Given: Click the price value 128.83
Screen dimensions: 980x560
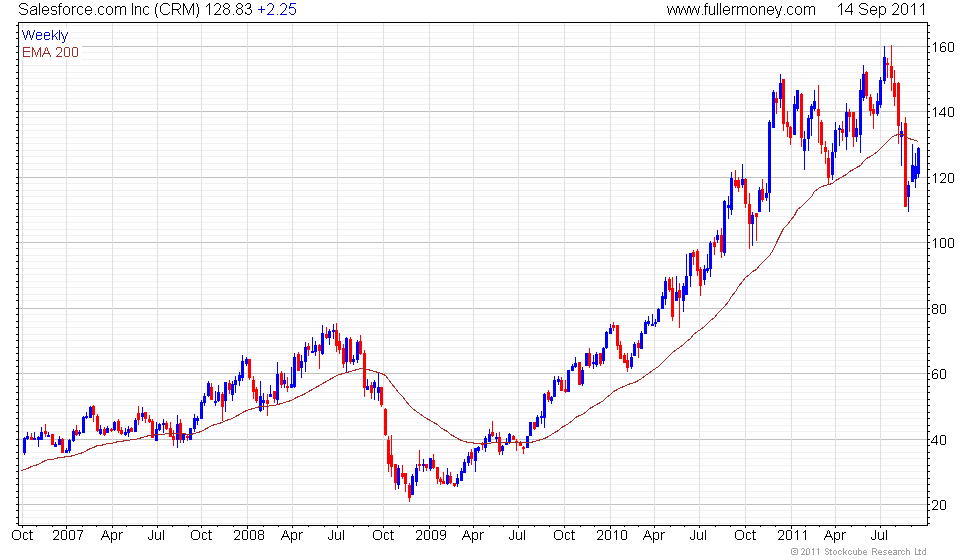Looking at the screenshot, I should 228,10.
